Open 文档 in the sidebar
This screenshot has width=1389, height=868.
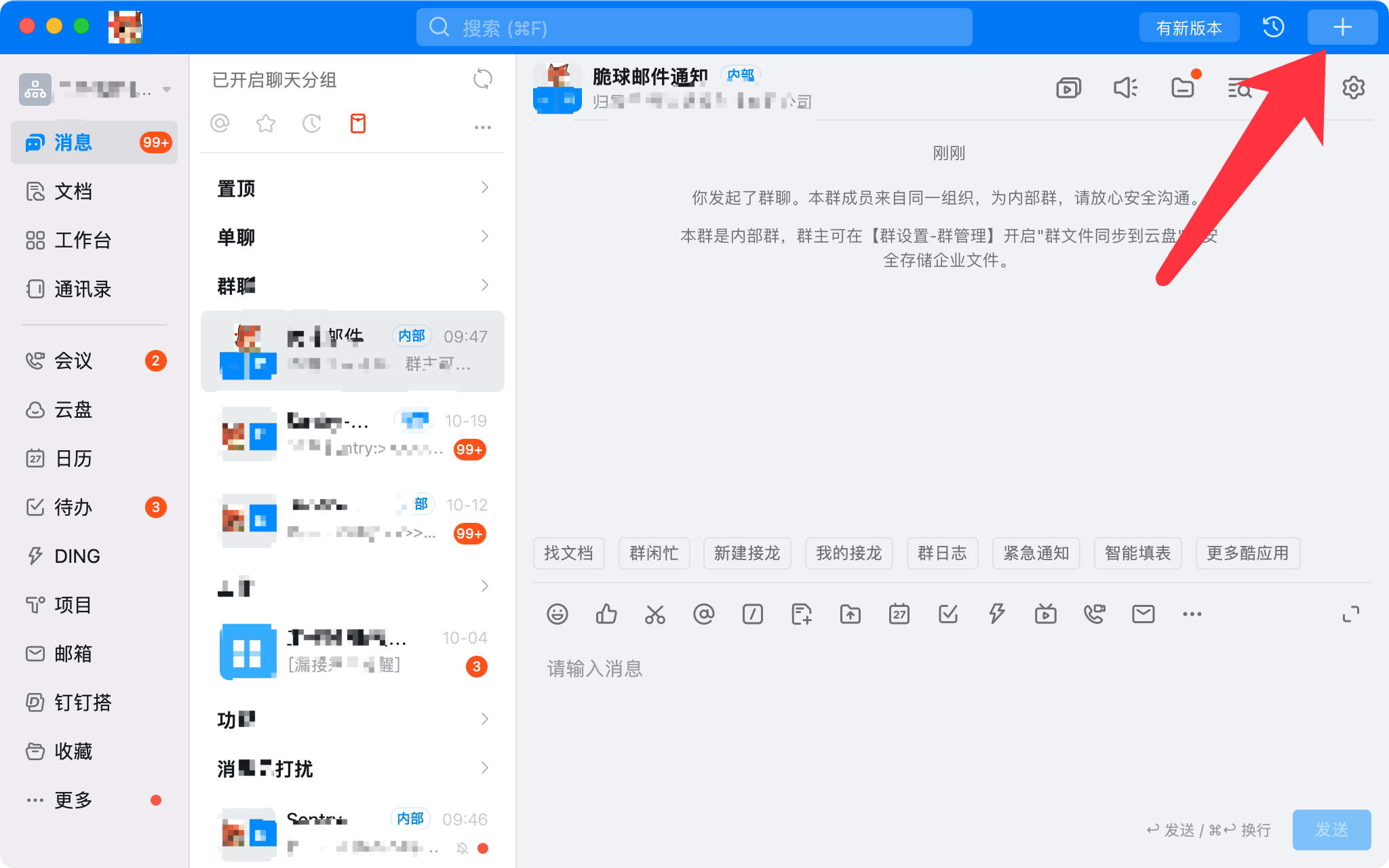94,191
